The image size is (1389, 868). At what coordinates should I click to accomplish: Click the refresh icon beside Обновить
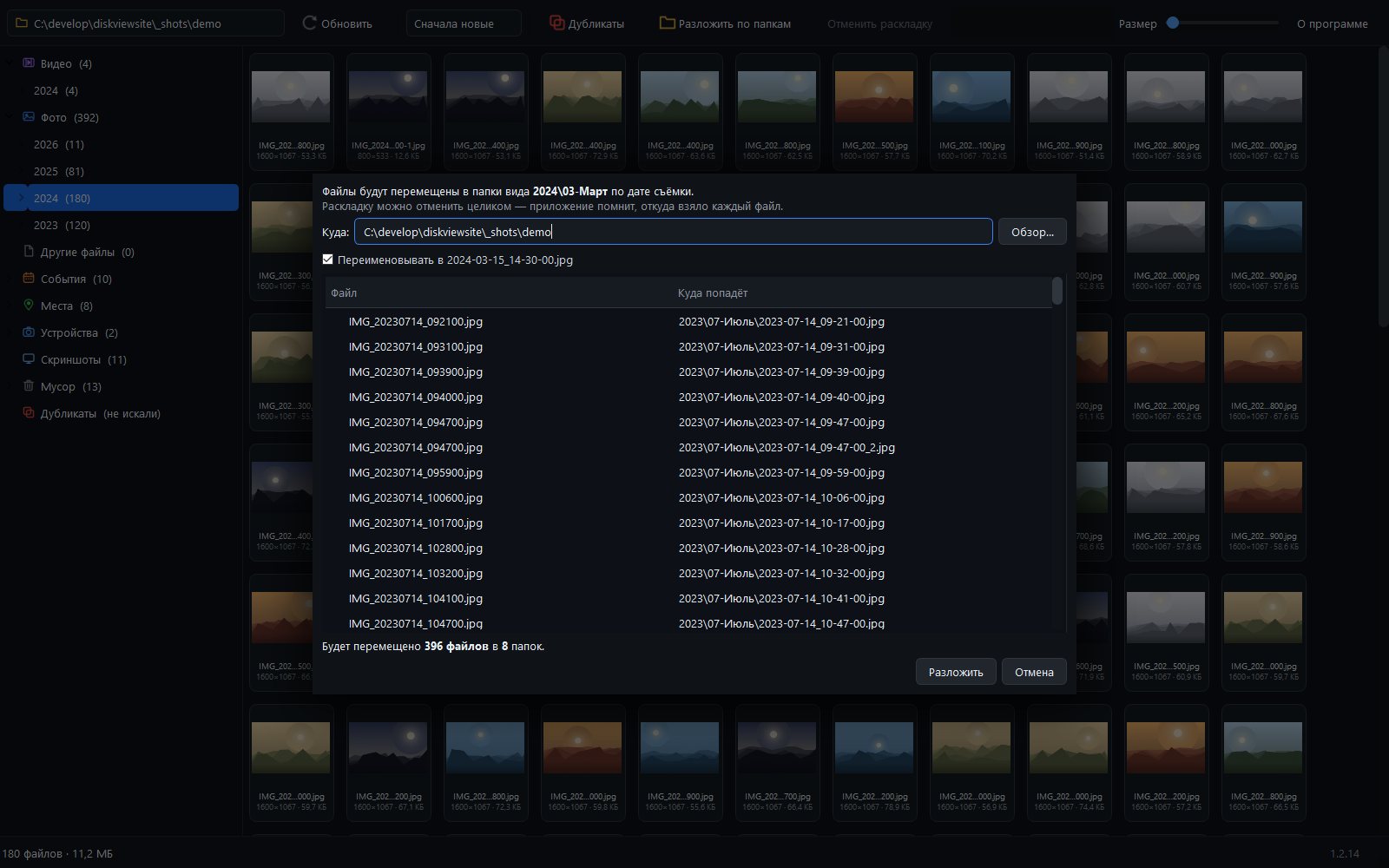coord(309,23)
